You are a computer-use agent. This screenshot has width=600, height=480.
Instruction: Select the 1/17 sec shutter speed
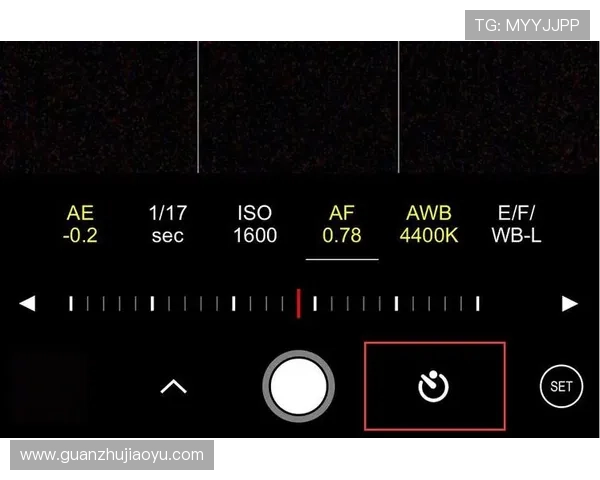168,225
